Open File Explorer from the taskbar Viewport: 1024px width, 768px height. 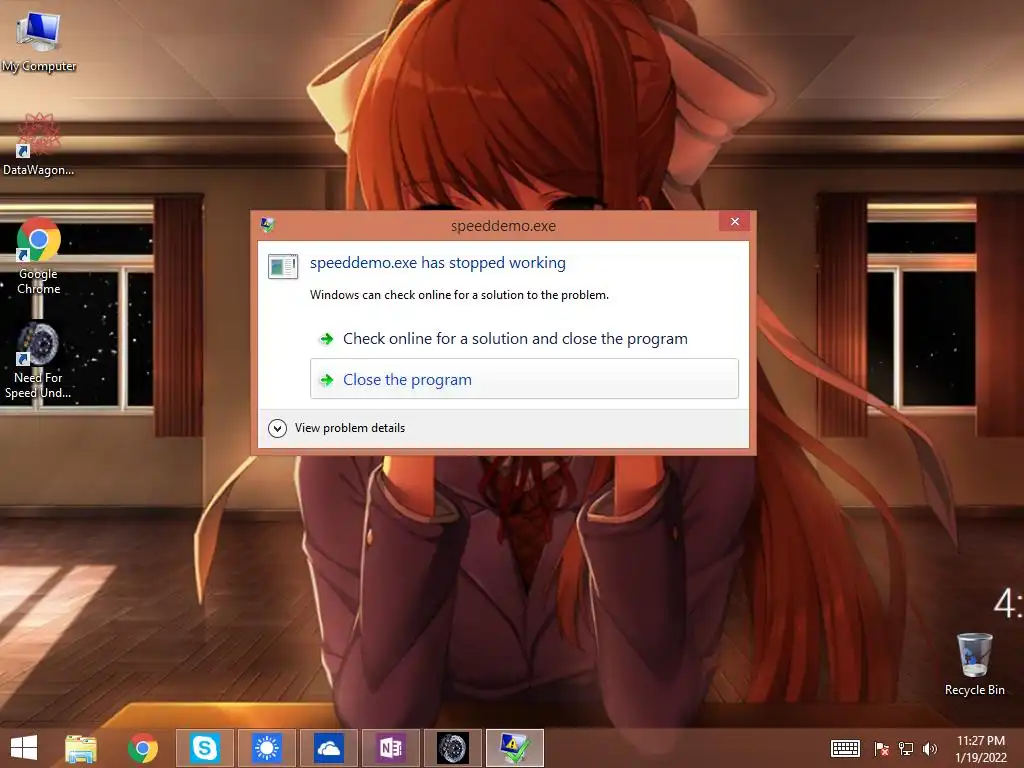coord(81,748)
